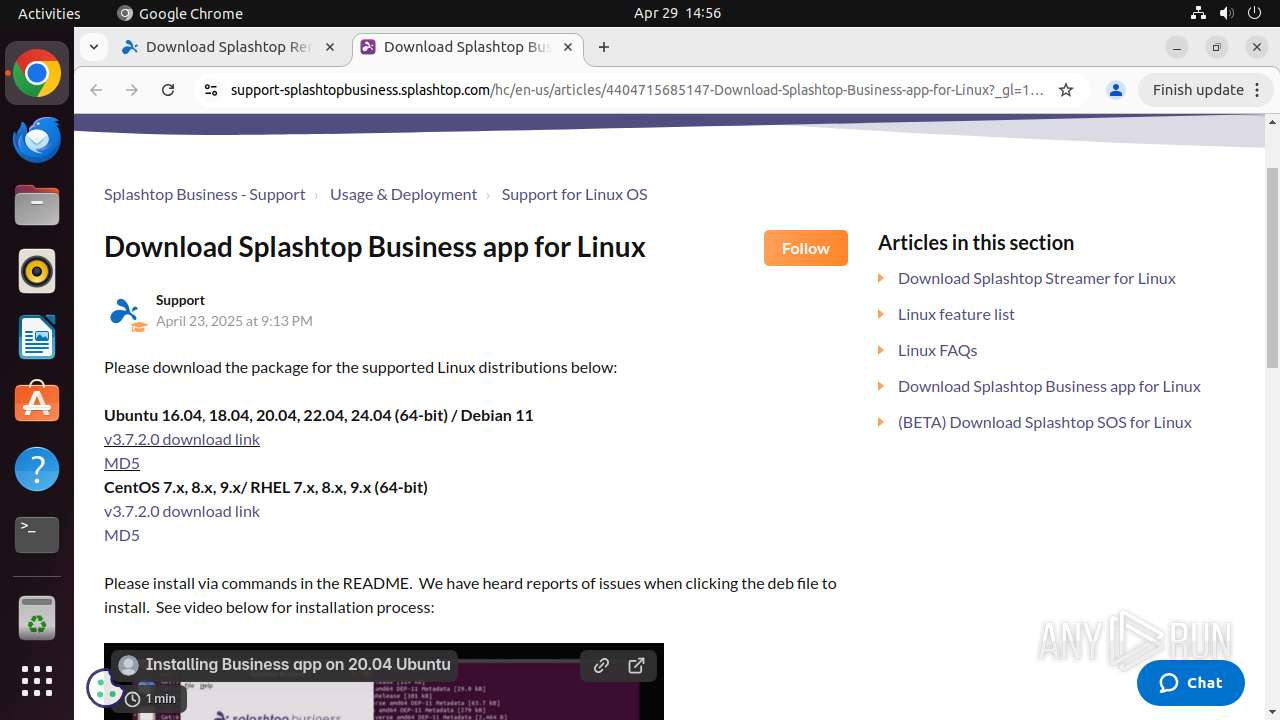Open the Chrome menu three dots

pyautogui.click(x=1258, y=90)
